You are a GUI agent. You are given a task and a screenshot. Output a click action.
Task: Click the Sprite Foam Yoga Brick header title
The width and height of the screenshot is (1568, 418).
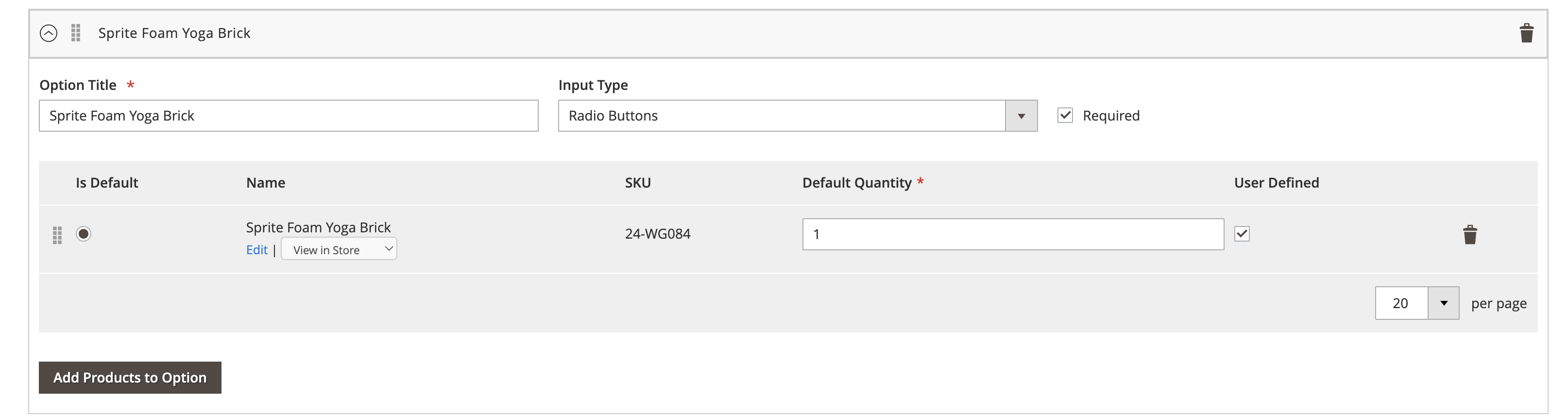(x=174, y=33)
